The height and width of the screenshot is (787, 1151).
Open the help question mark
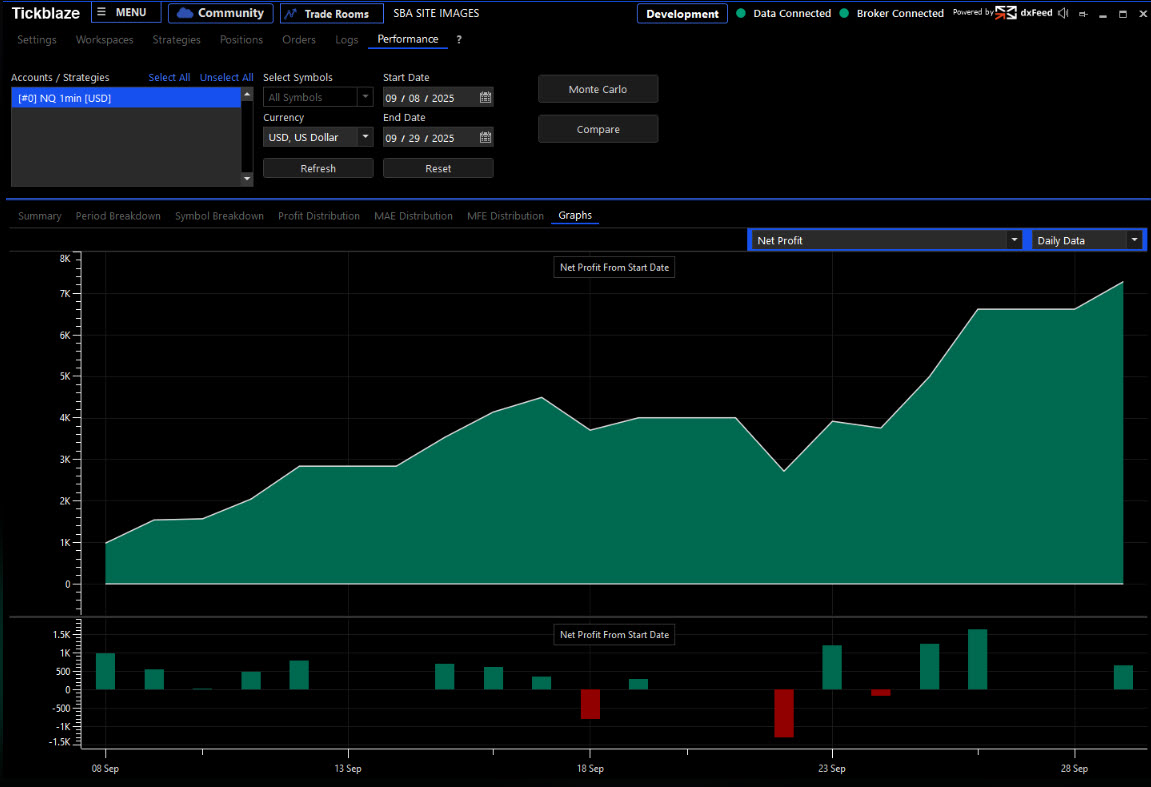pyautogui.click(x=459, y=40)
